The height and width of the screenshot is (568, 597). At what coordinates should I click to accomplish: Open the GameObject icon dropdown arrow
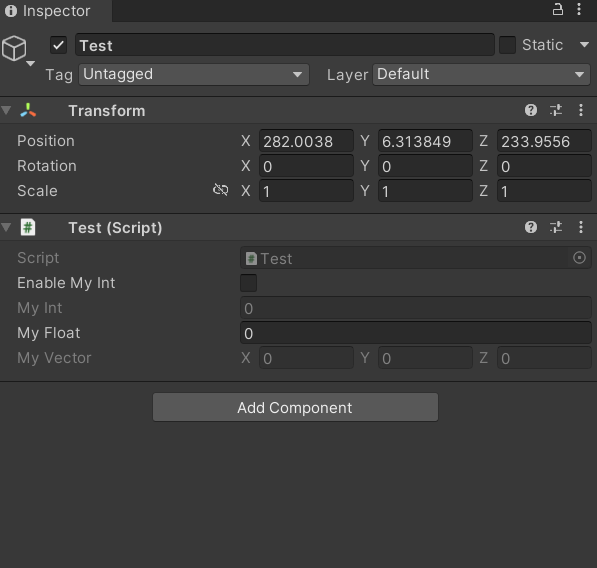pyautogui.click(x=30, y=64)
